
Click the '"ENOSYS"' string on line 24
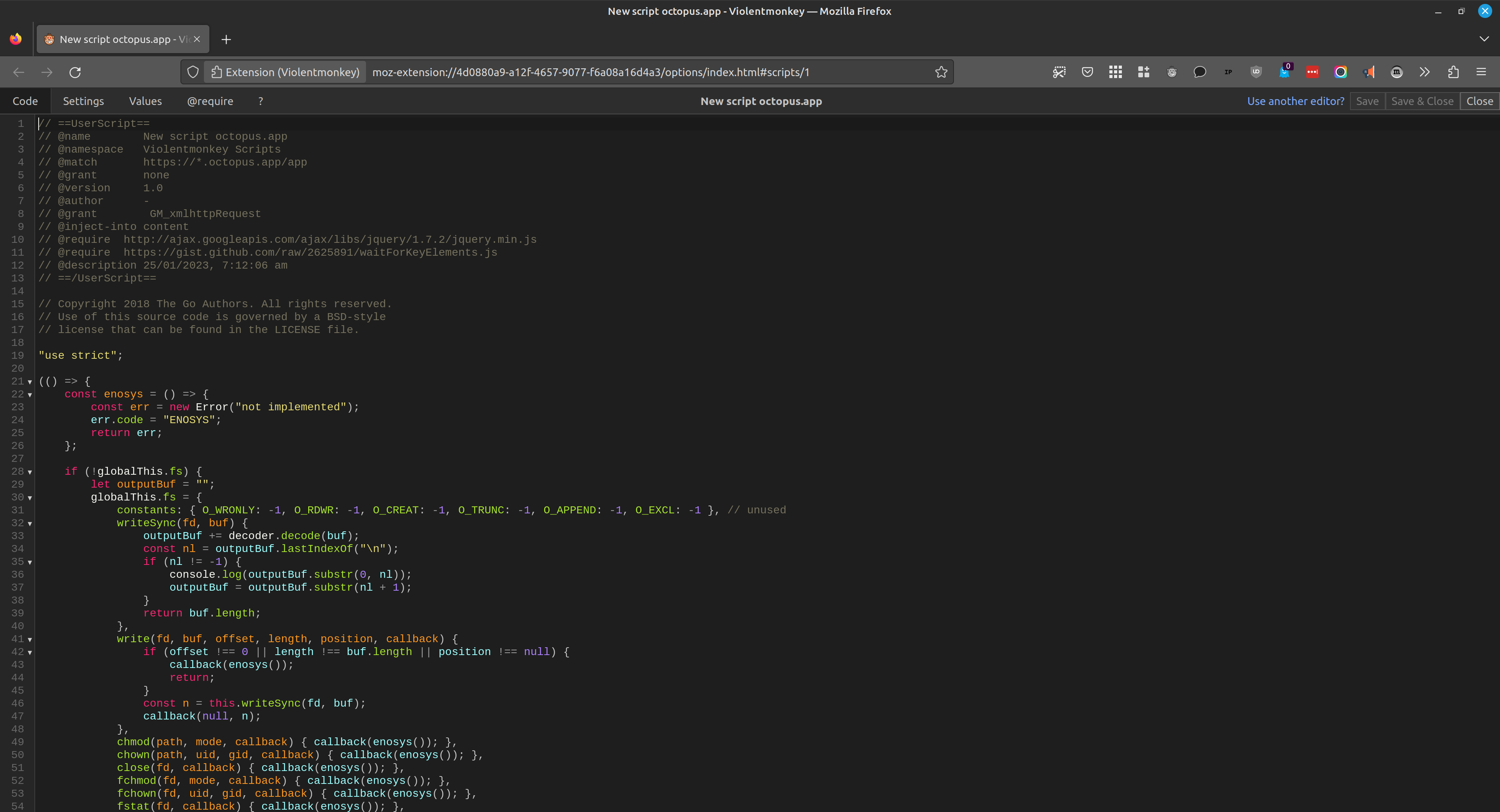pos(189,420)
